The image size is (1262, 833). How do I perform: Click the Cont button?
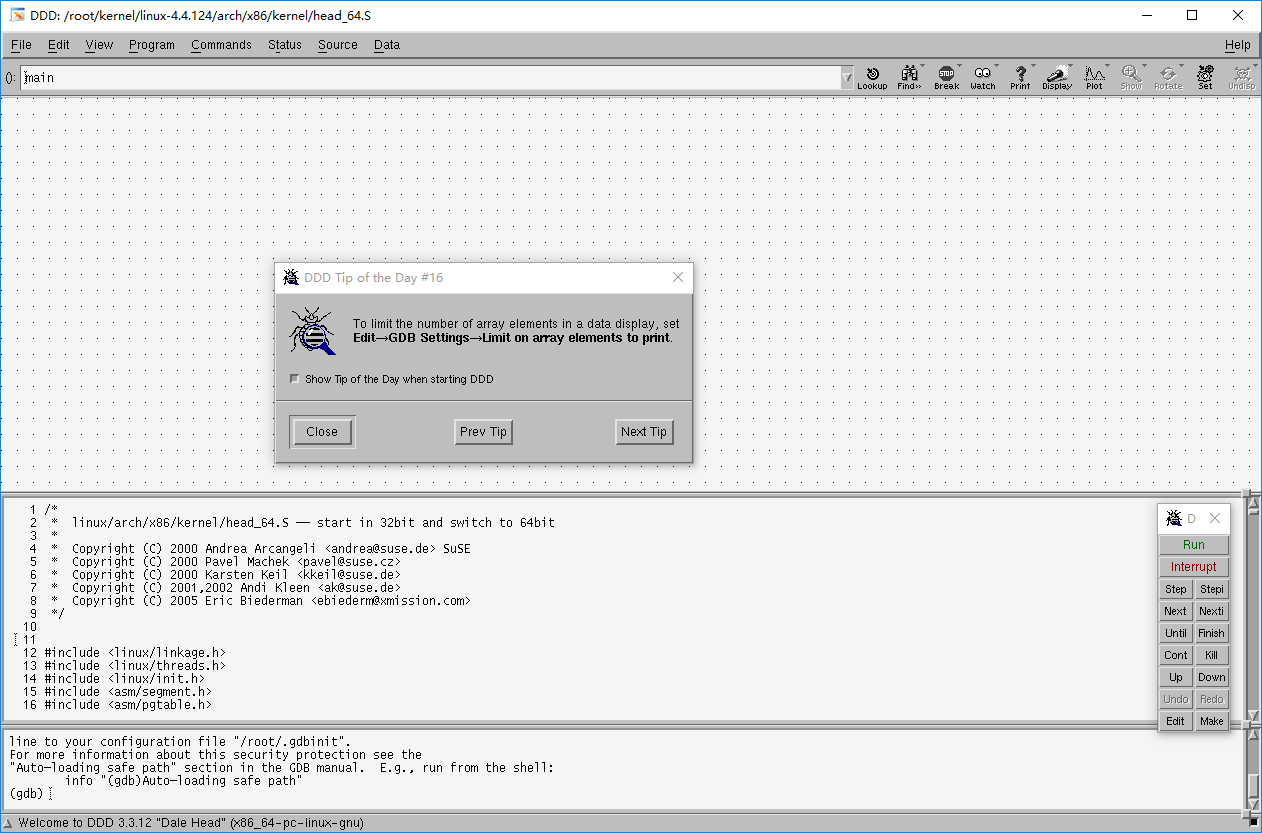(1176, 655)
